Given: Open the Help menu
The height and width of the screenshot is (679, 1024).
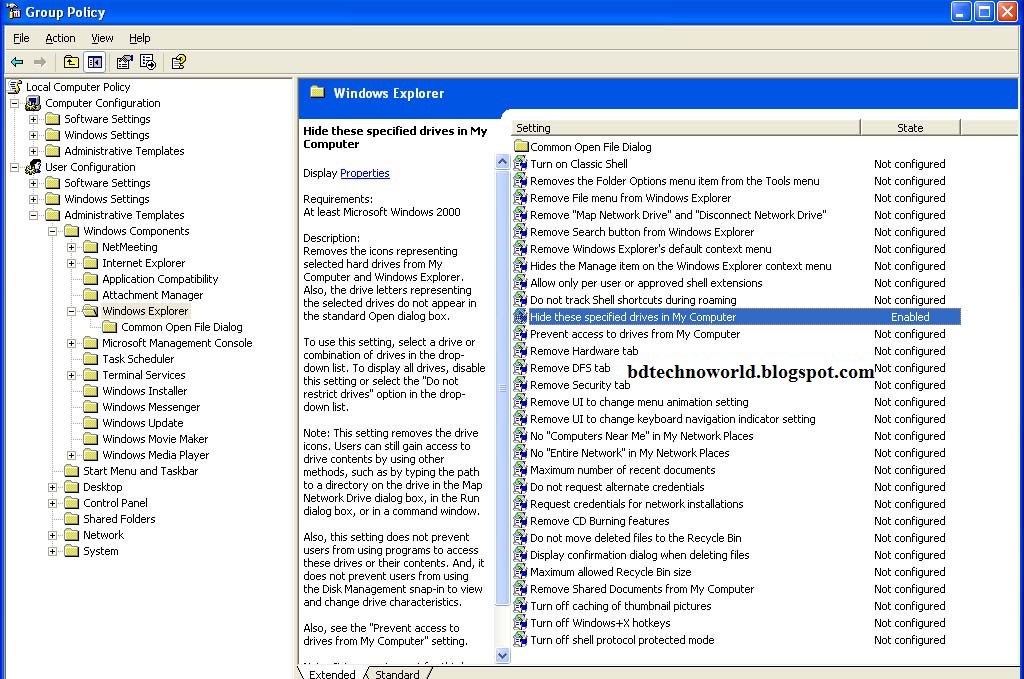Looking at the screenshot, I should pos(139,38).
